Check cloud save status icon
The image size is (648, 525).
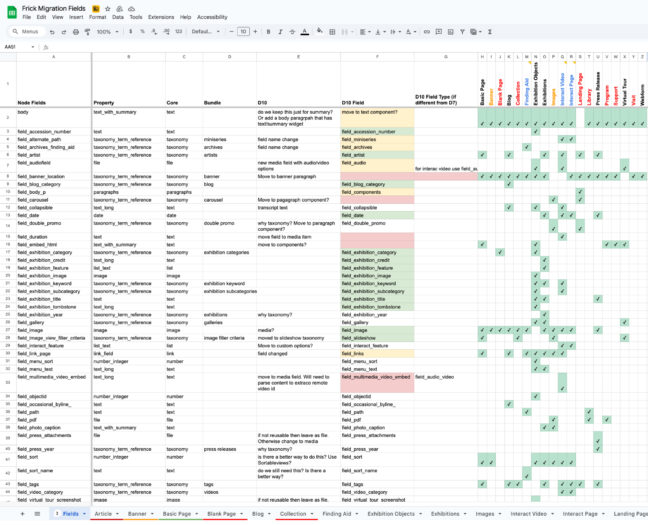coord(131,9)
